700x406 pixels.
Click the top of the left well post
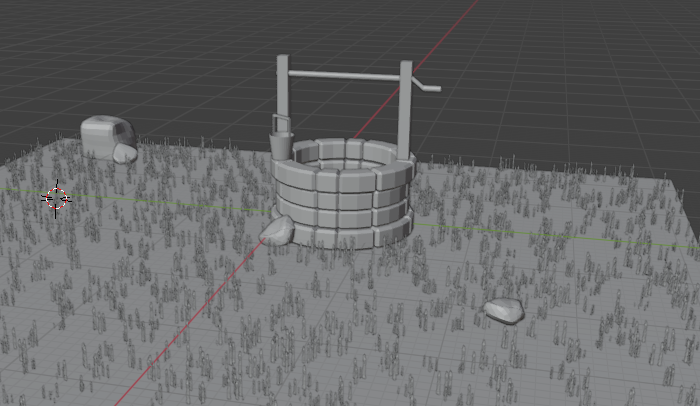[283, 59]
